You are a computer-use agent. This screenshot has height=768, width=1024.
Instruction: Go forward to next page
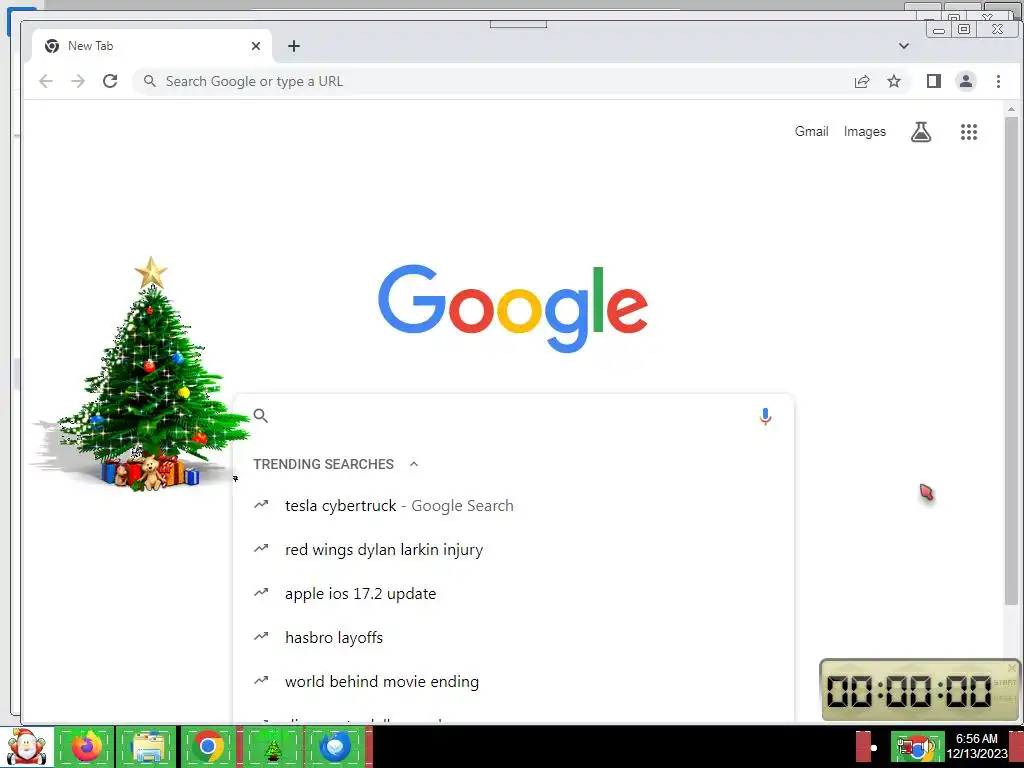coord(78,81)
